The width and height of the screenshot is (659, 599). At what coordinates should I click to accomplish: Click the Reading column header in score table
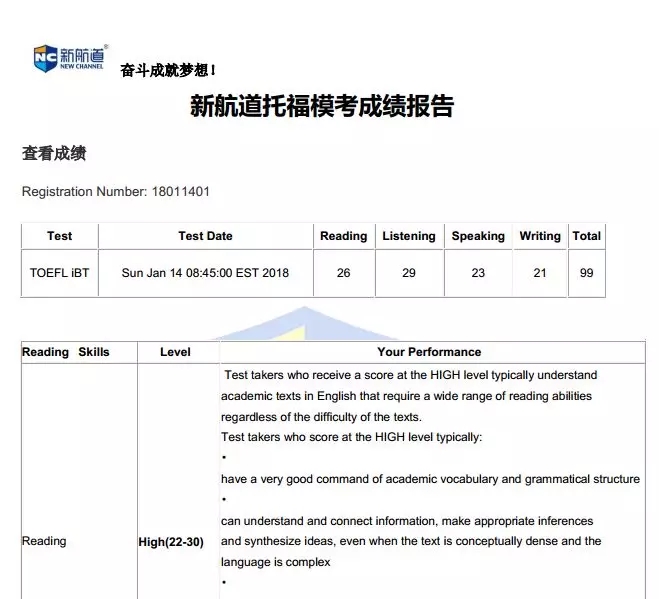(x=343, y=236)
